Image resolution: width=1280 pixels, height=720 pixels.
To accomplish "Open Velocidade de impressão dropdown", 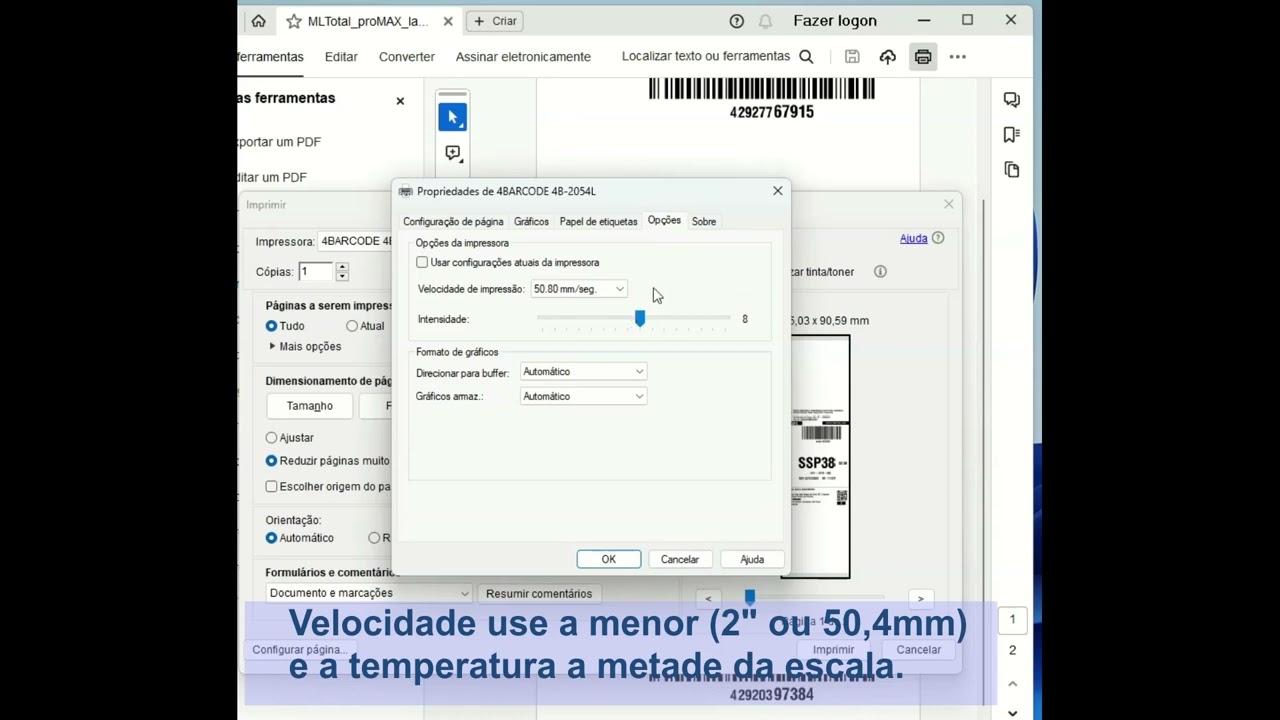I will click(x=579, y=289).
